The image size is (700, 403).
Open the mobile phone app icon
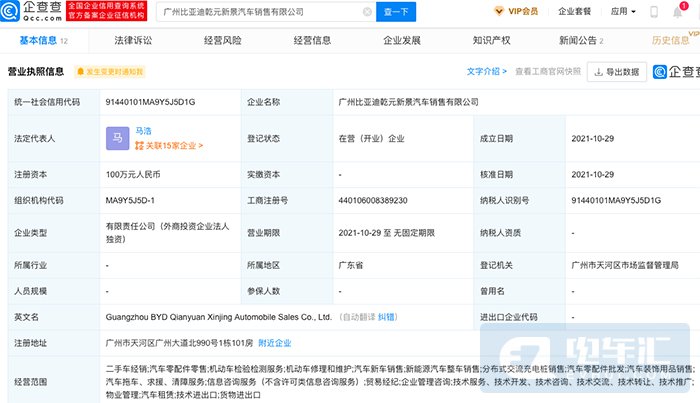coord(654,12)
